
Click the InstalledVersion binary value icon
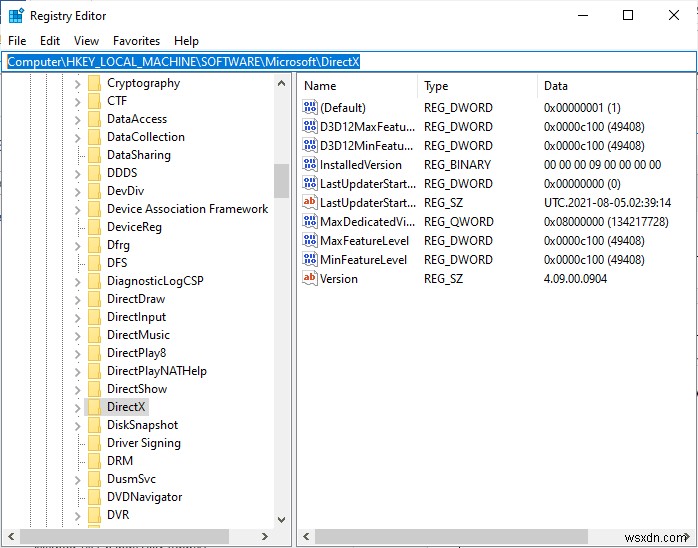click(x=309, y=164)
